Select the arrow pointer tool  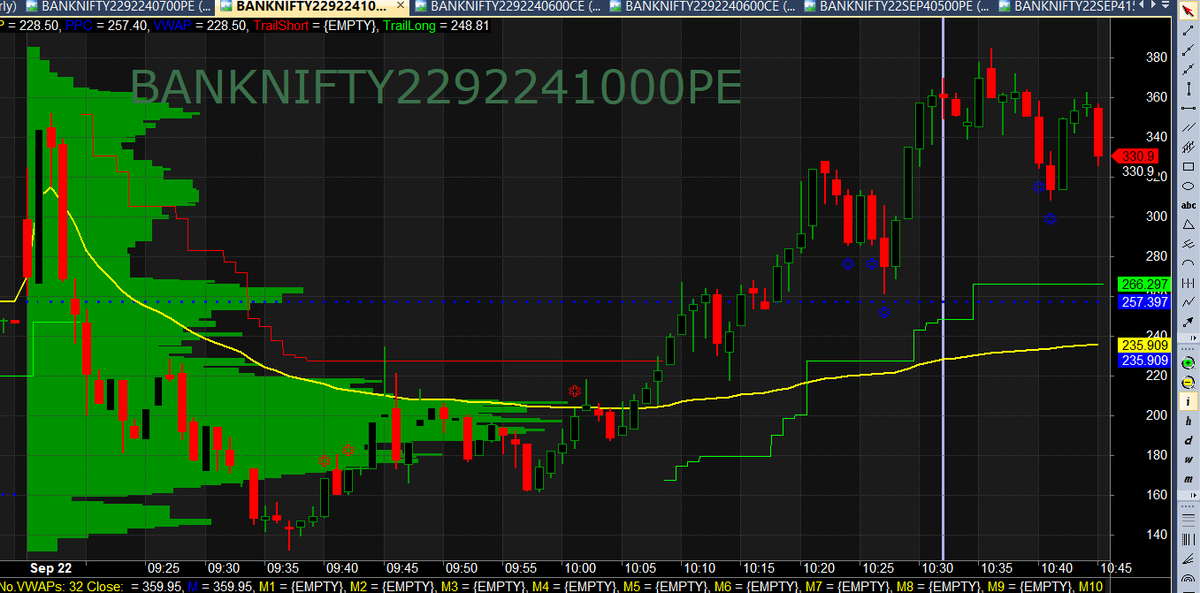(1188, 10)
